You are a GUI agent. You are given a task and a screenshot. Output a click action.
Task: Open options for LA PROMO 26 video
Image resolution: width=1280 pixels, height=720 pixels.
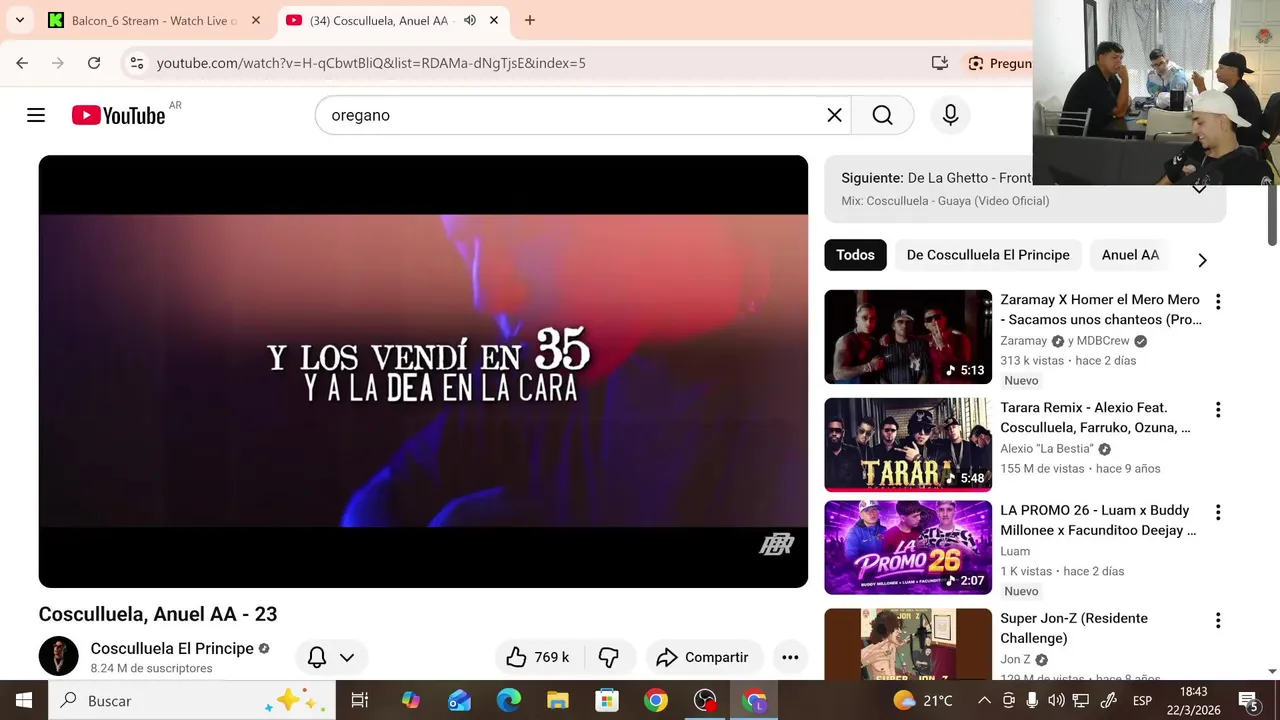pos(1218,512)
